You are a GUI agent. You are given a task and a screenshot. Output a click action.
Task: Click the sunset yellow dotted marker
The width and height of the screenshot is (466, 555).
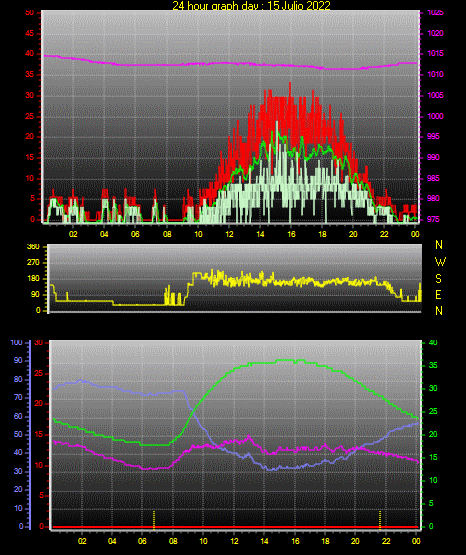[380, 520]
